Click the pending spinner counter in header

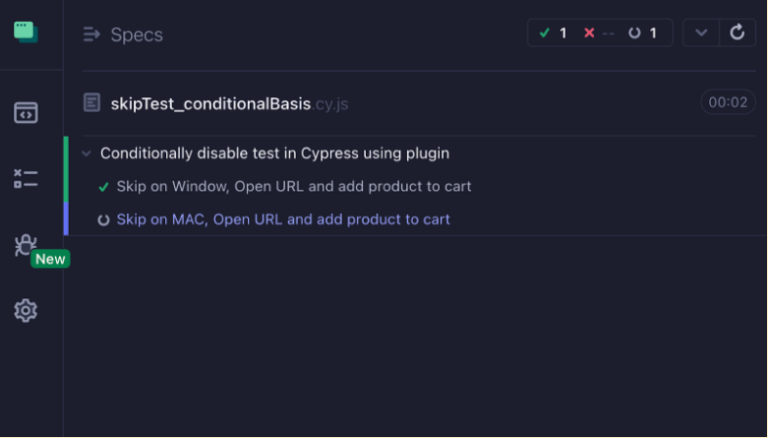(634, 33)
